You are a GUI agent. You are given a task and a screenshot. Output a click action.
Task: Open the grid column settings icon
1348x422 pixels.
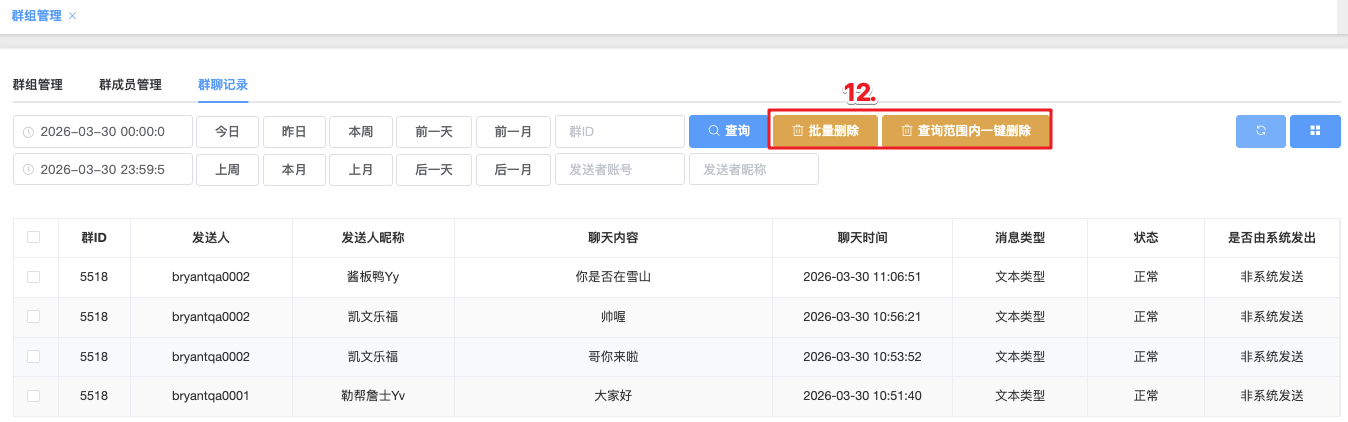click(x=1315, y=131)
